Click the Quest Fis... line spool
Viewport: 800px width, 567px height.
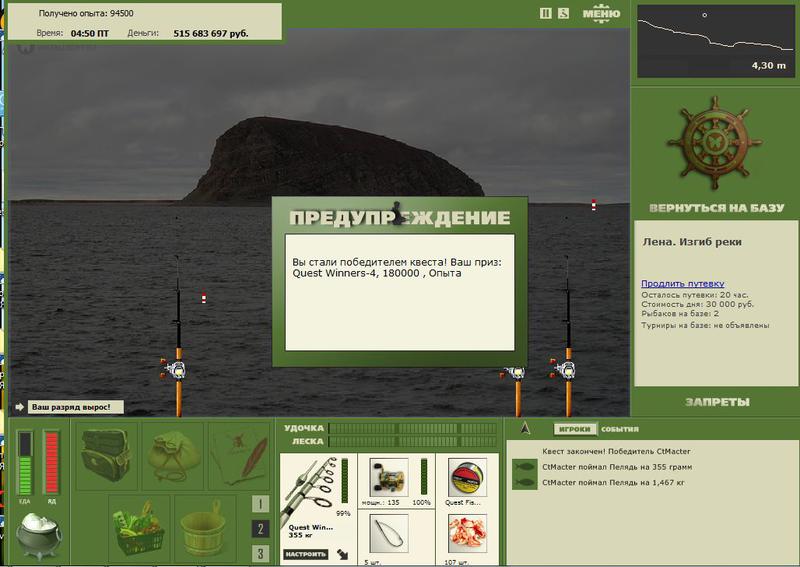pyautogui.click(x=467, y=477)
